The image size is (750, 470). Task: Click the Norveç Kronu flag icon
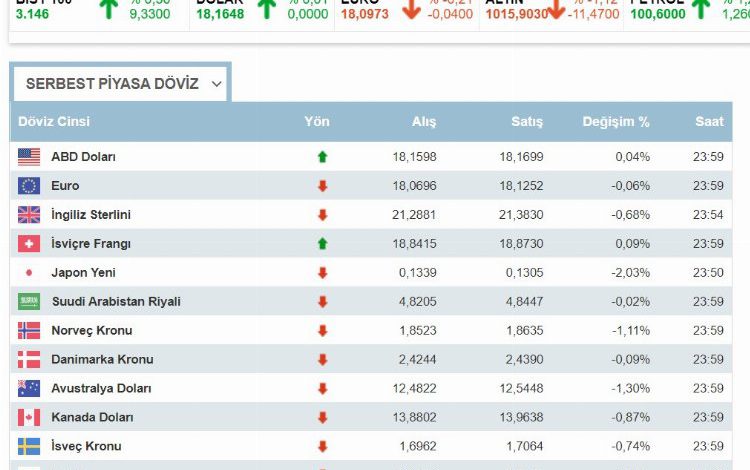pos(29,330)
